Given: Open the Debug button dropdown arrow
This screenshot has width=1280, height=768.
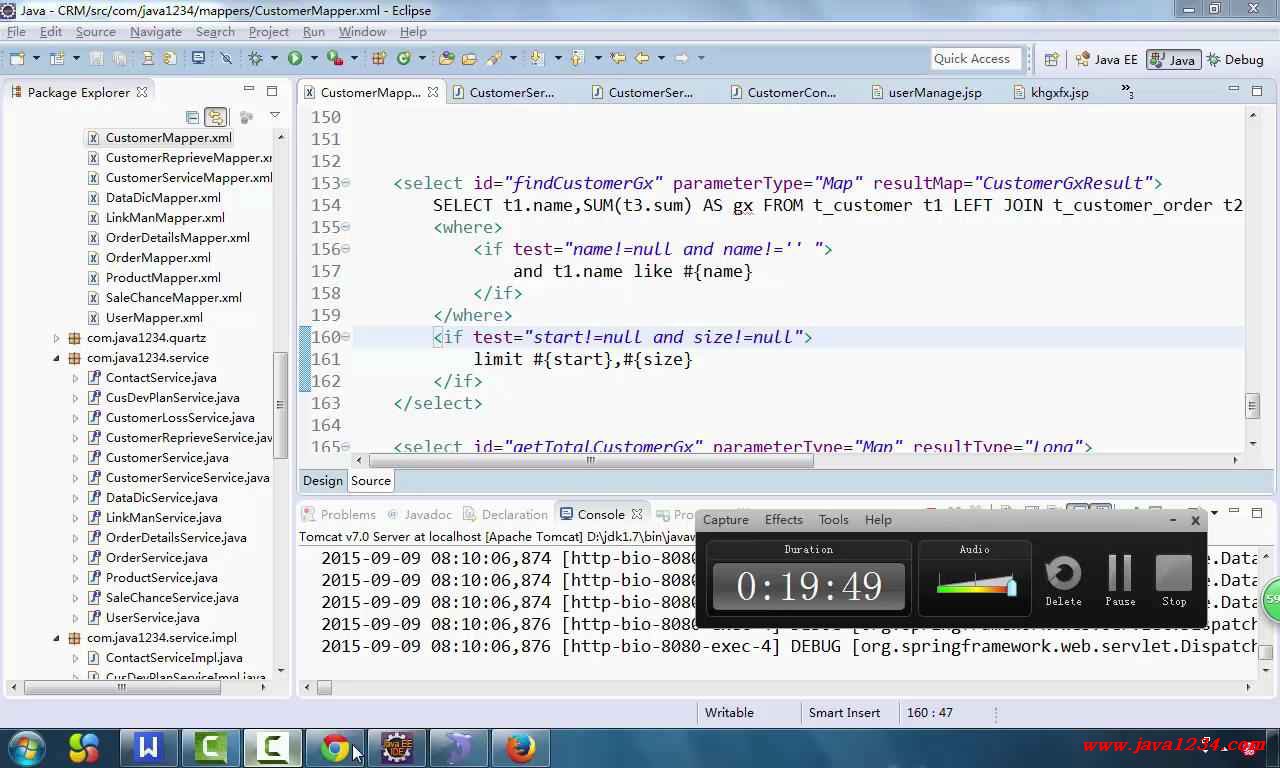Looking at the screenshot, I should 276,58.
